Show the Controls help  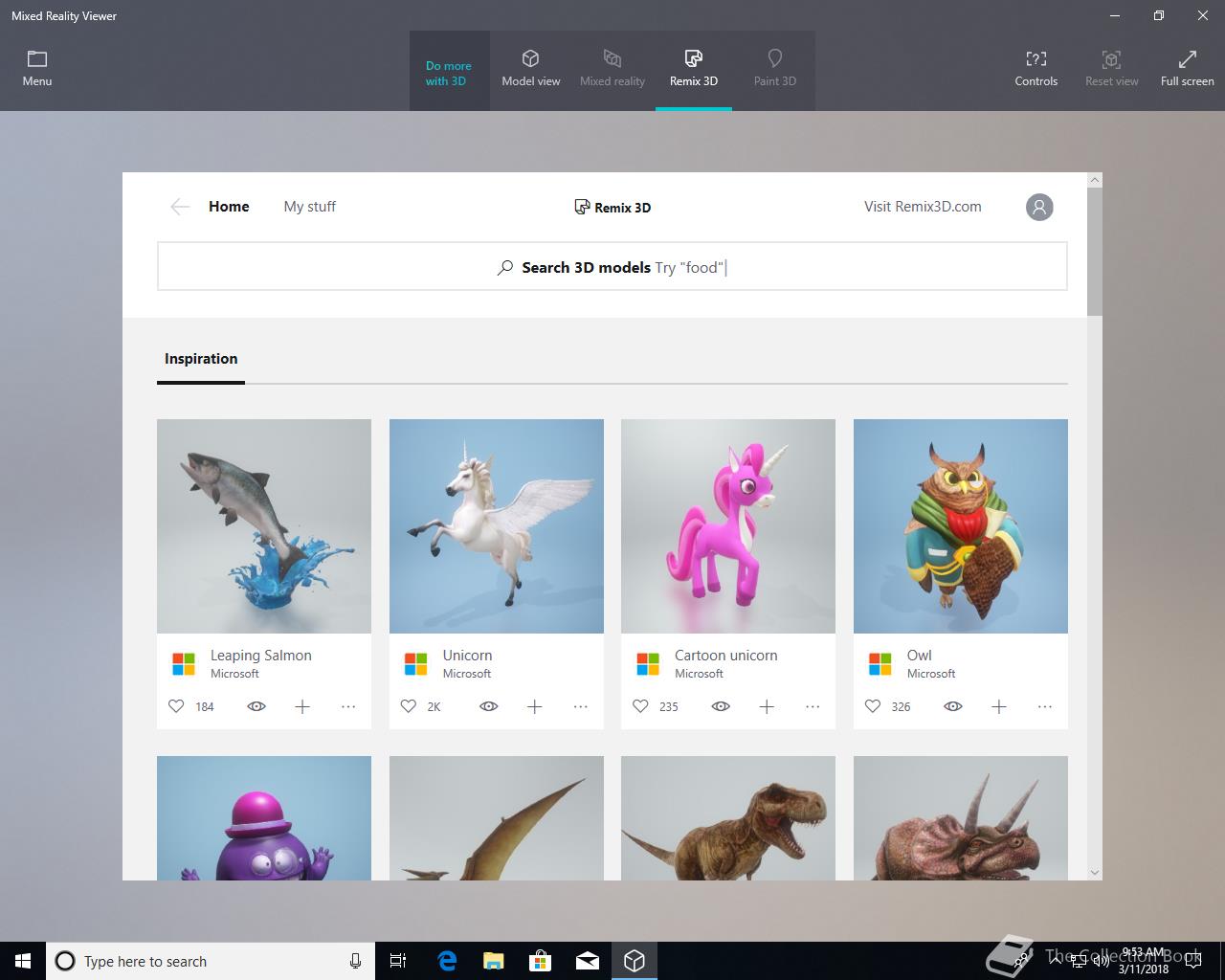point(1036,69)
